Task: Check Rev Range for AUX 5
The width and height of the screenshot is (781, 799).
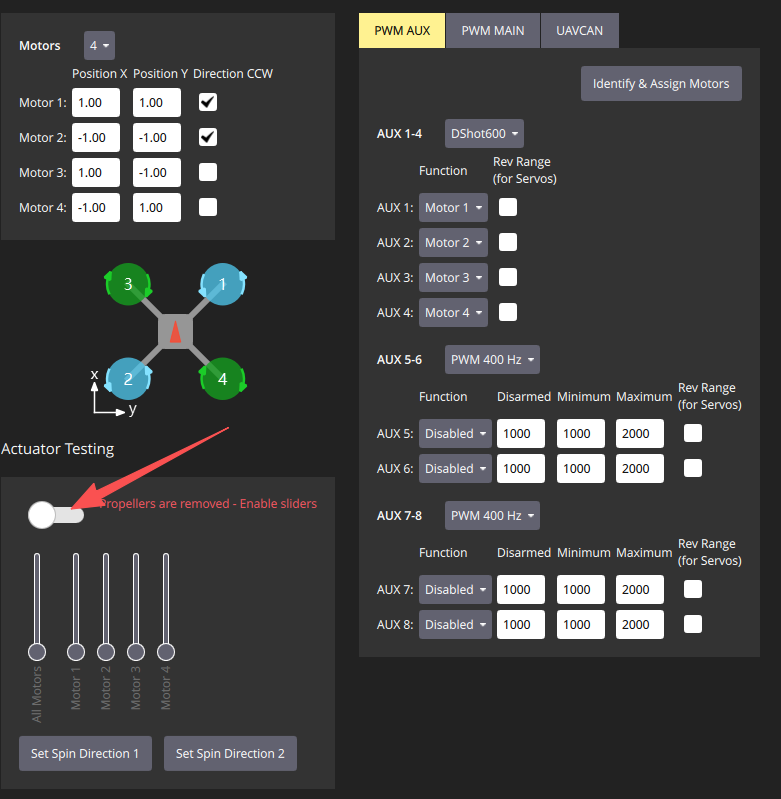Action: tap(693, 433)
